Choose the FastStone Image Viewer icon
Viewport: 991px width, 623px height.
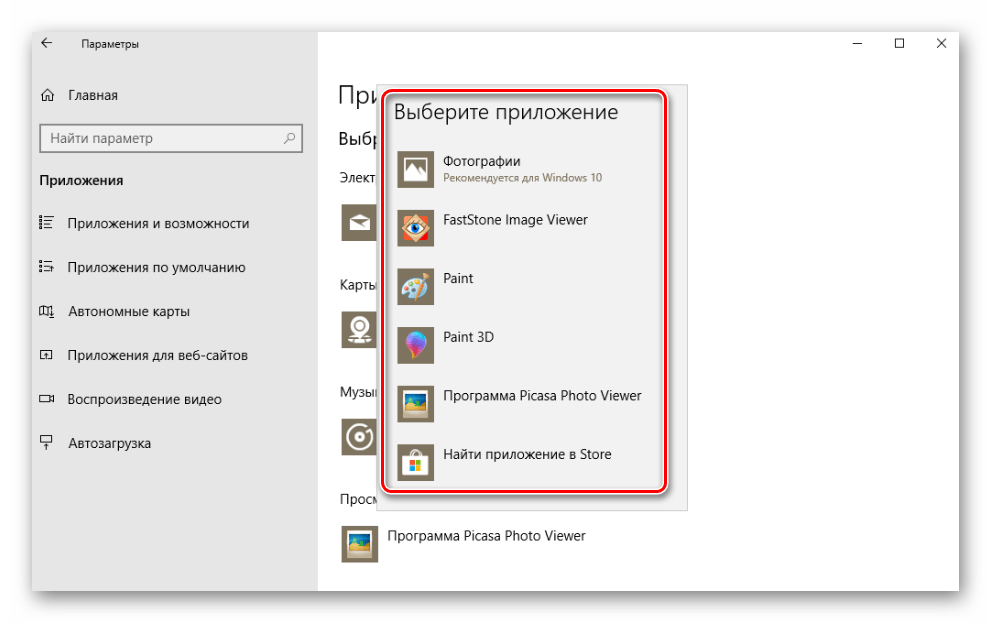pyautogui.click(x=415, y=228)
